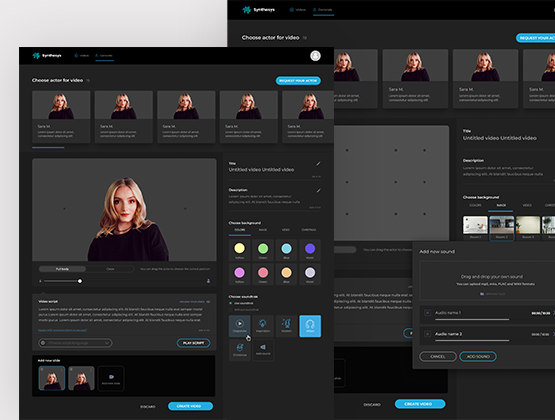Select the Without soundtrack radio button
Viewport: 555px width, 420px height.
click(231, 310)
